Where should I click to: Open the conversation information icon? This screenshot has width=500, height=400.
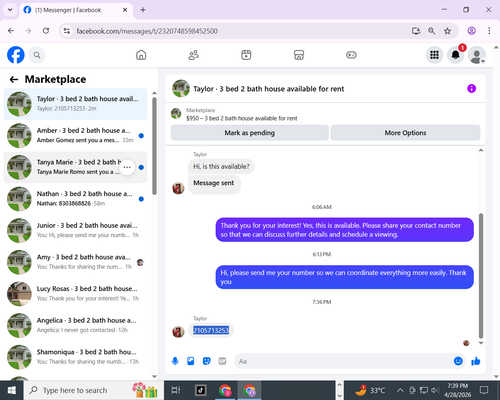[471, 89]
